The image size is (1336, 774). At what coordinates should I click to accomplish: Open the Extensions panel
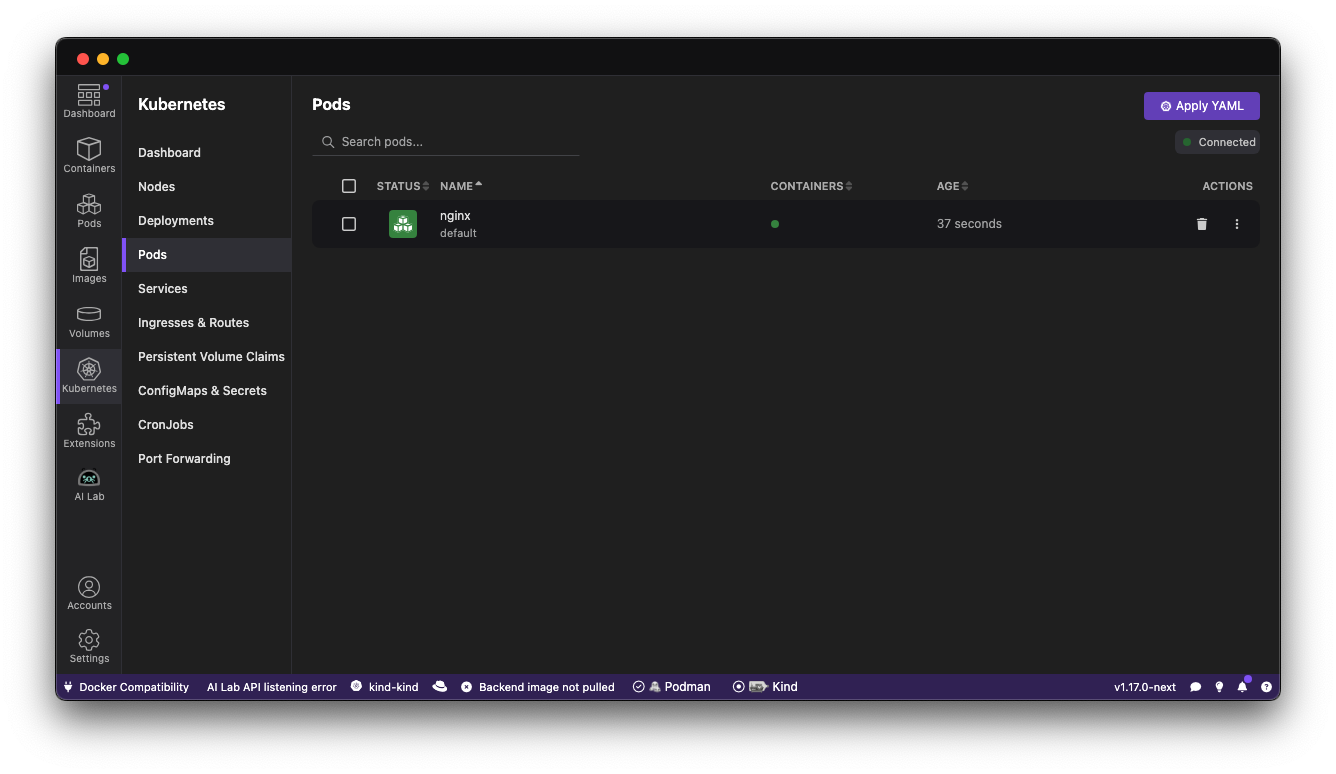(x=88, y=429)
